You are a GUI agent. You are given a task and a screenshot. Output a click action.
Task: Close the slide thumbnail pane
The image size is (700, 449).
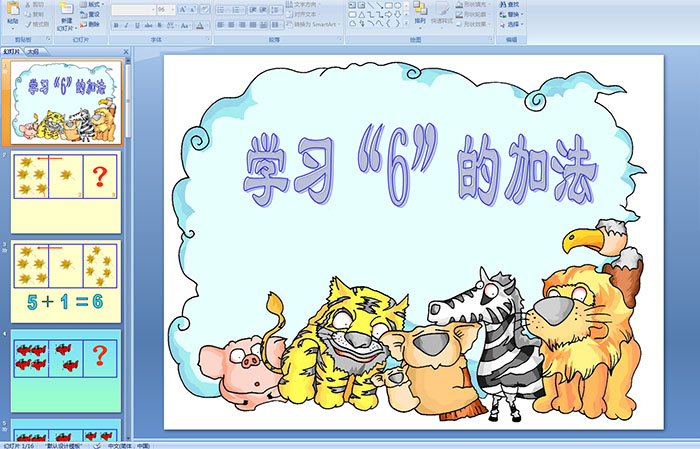tap(126, 52)
